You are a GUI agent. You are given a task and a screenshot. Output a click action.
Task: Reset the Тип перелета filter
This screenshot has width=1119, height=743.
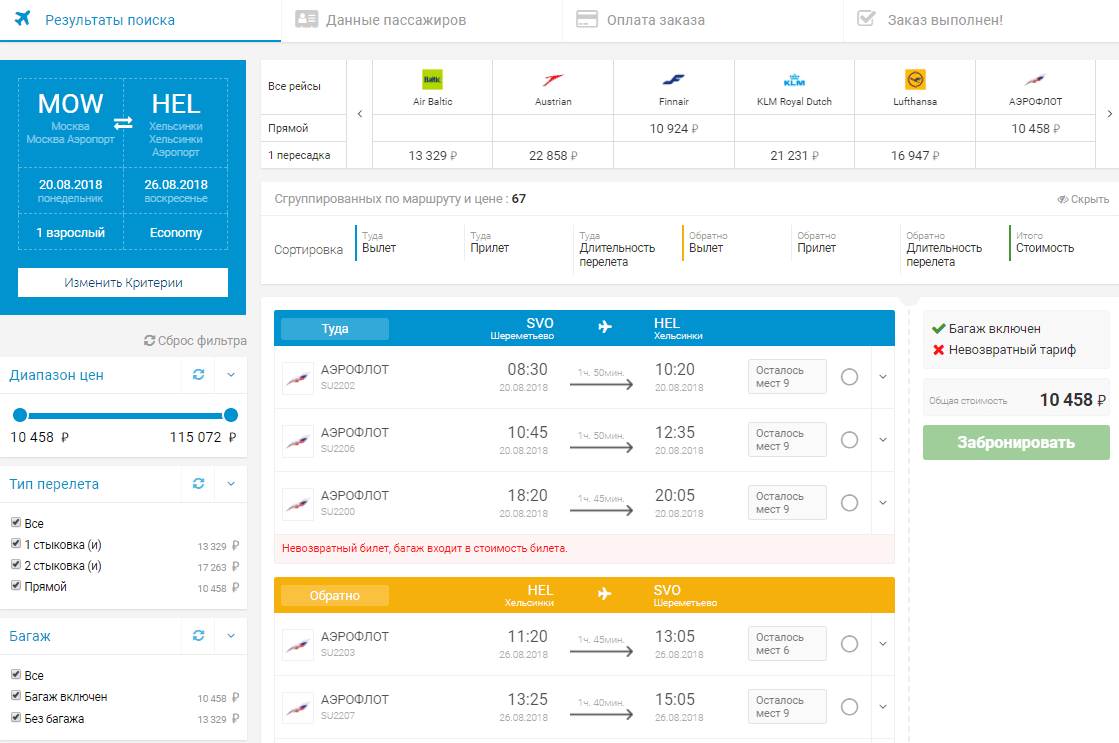click(x=198, y=484)
